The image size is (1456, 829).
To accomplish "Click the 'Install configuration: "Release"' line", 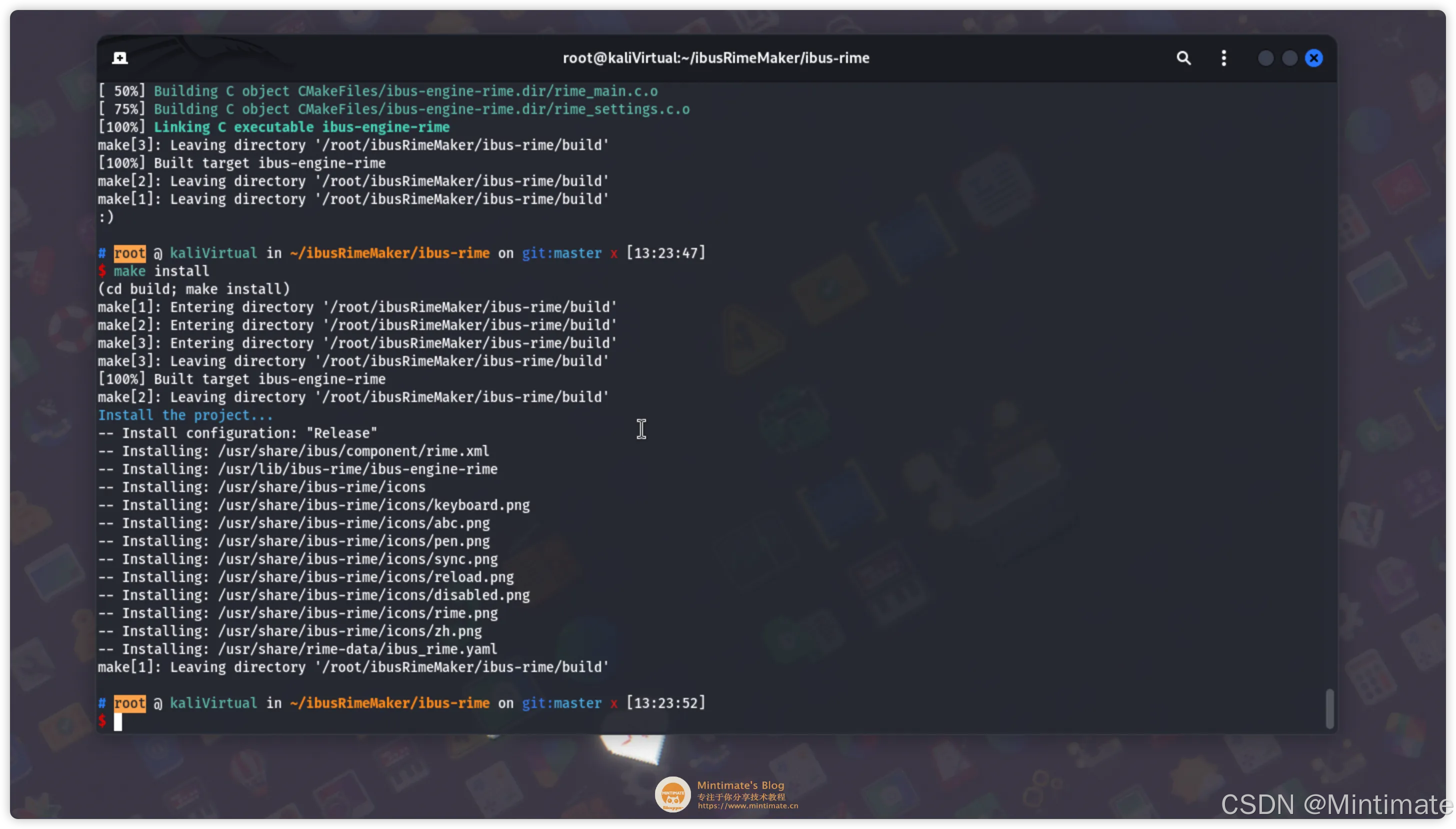I will [237, 433].
